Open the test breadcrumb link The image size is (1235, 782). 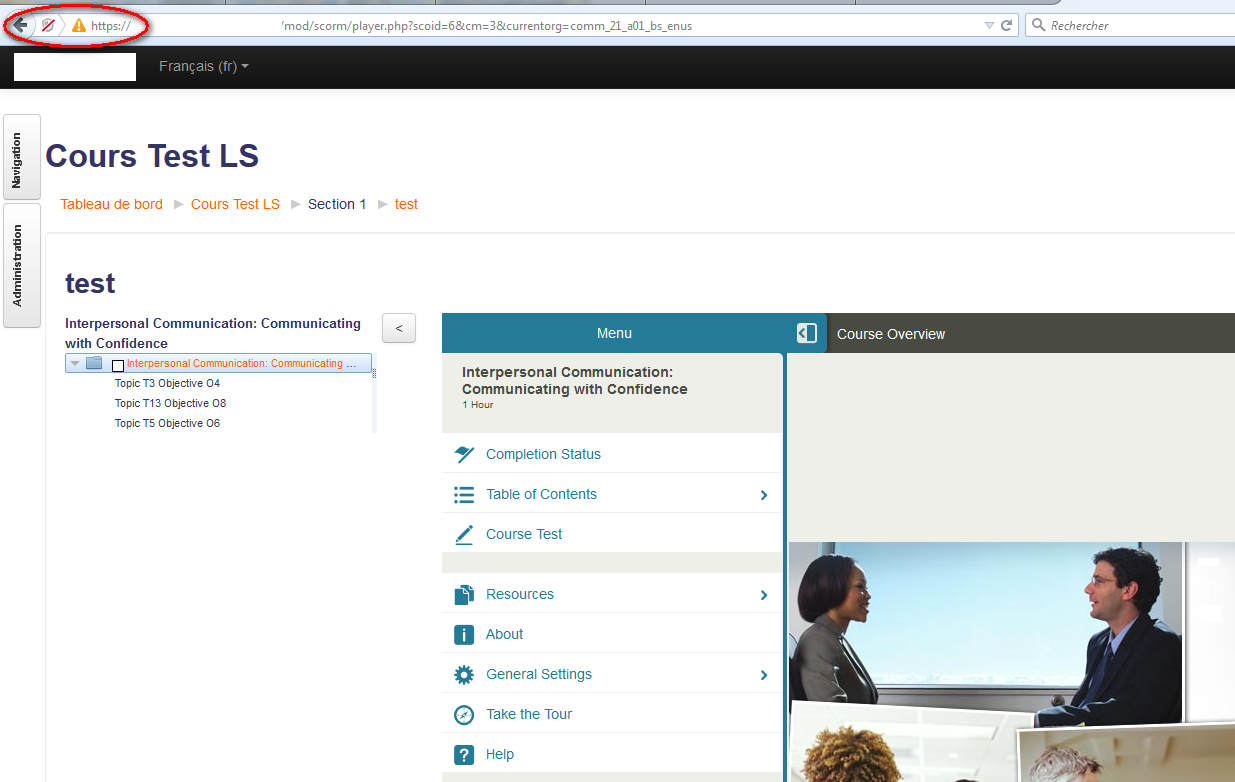coord(406,204)
